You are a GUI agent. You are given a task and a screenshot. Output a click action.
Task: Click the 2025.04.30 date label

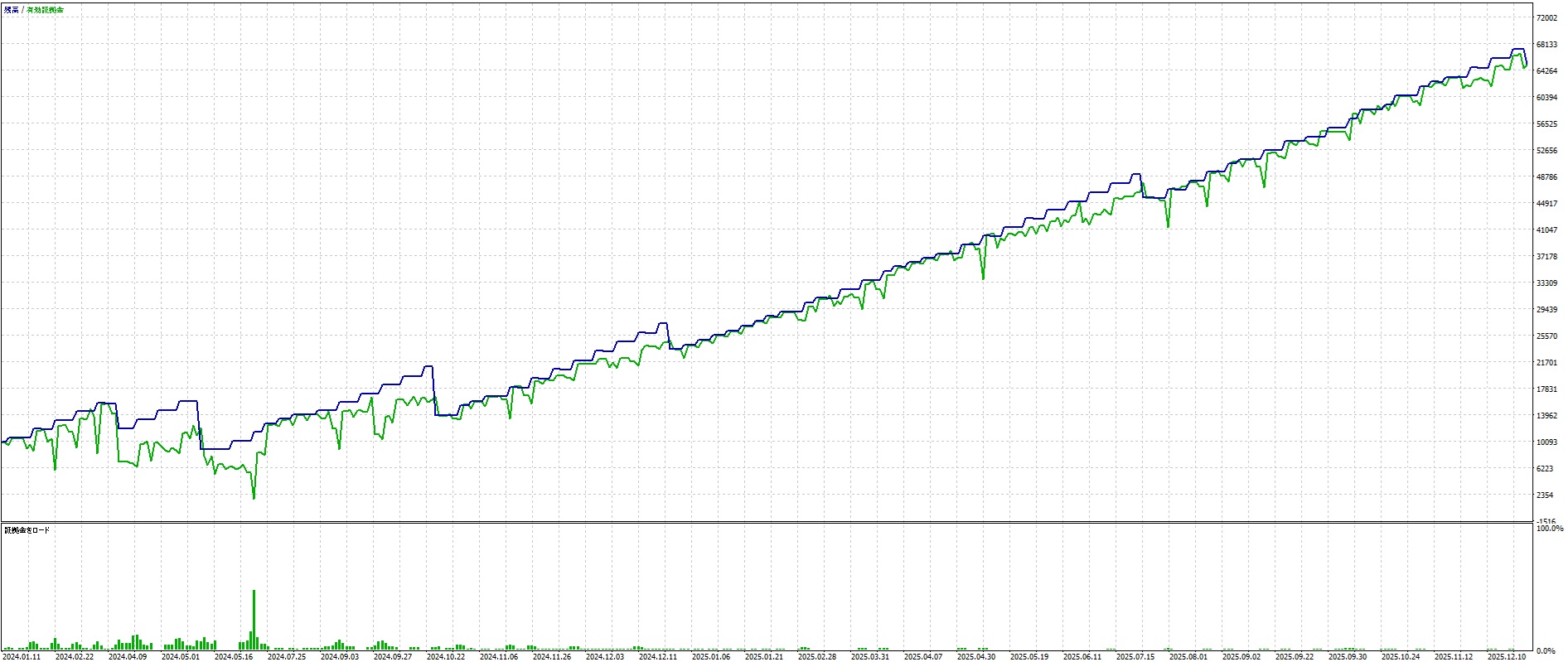pos(976,656)
